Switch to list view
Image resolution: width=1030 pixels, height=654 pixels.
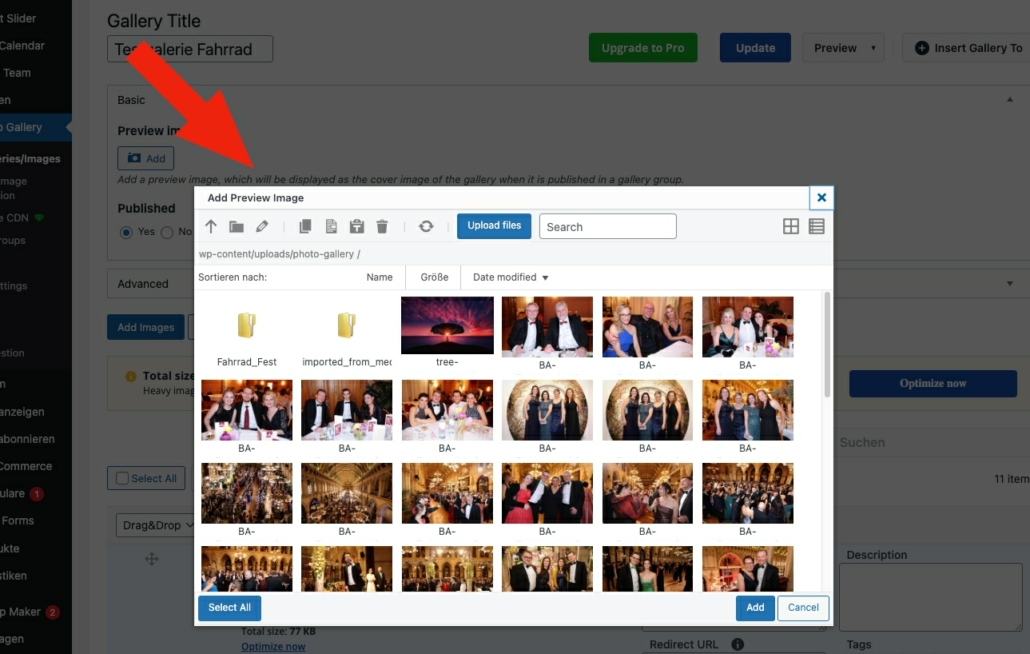817,227
